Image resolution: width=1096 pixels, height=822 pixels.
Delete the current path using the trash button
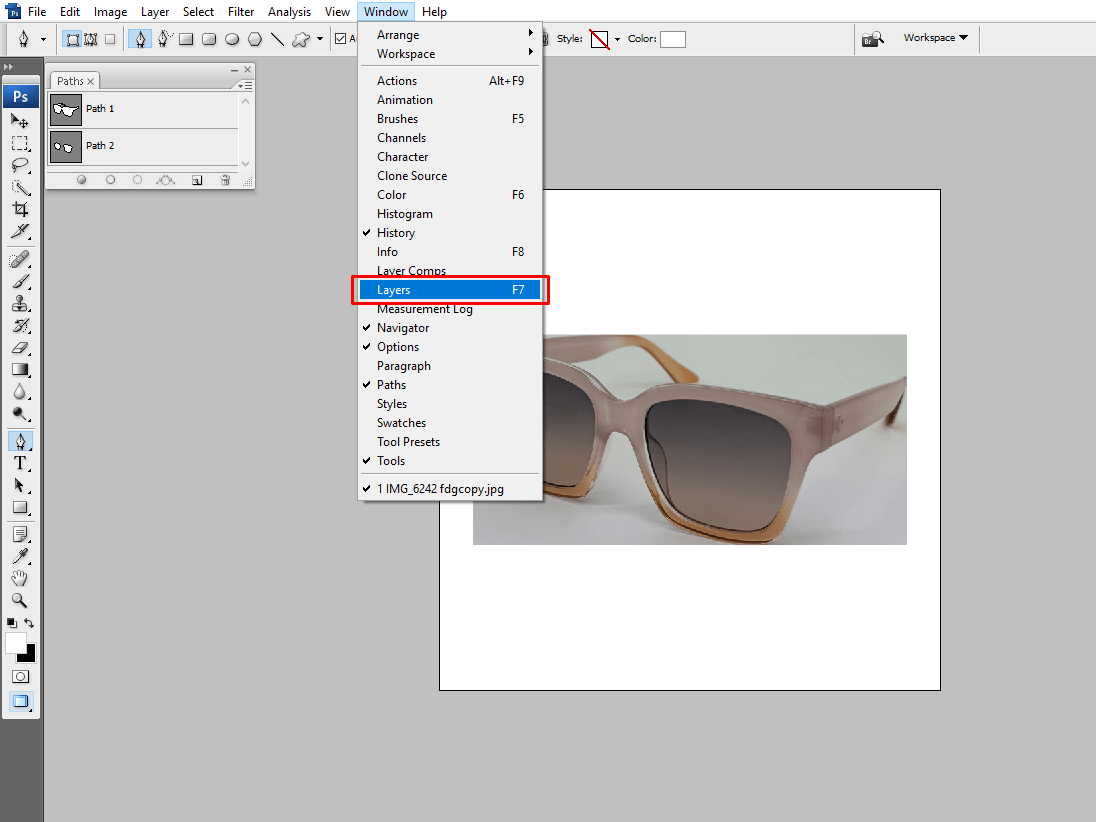coord(224,179)
